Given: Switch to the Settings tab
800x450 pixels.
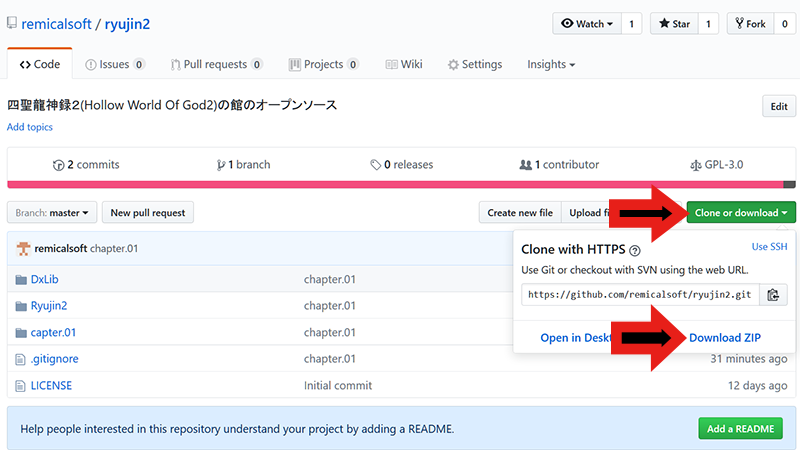Looking at the screenshot, I should coord(475,64).
